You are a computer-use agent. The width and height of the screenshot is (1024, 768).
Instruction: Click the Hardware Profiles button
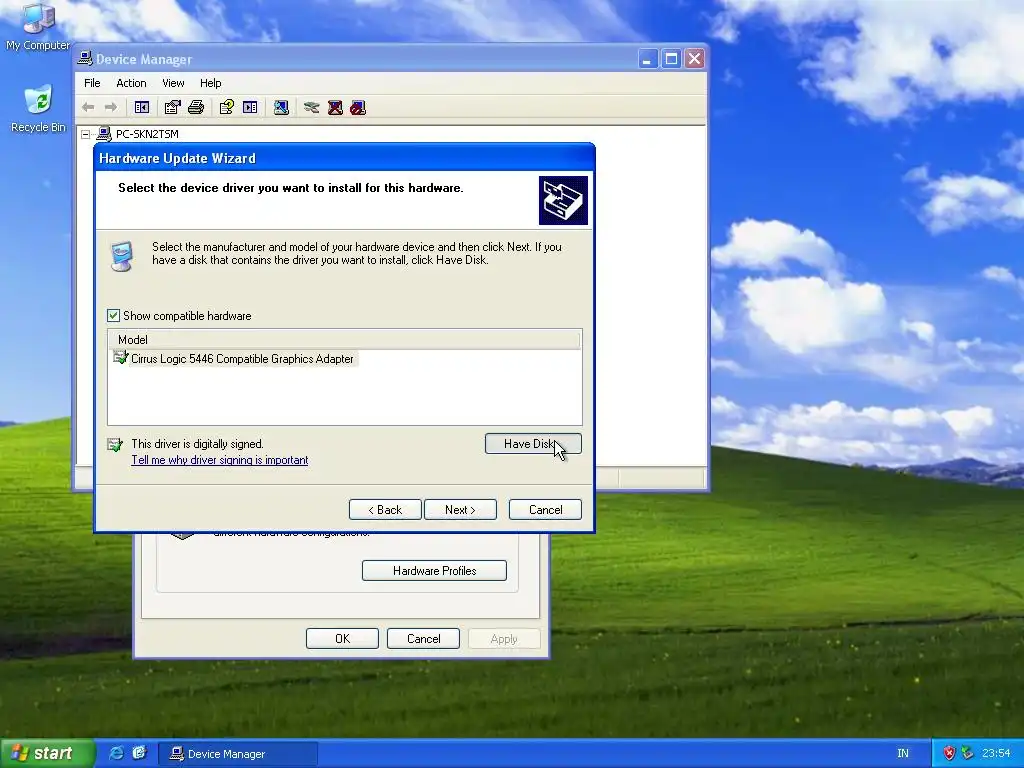click(434, 571)
